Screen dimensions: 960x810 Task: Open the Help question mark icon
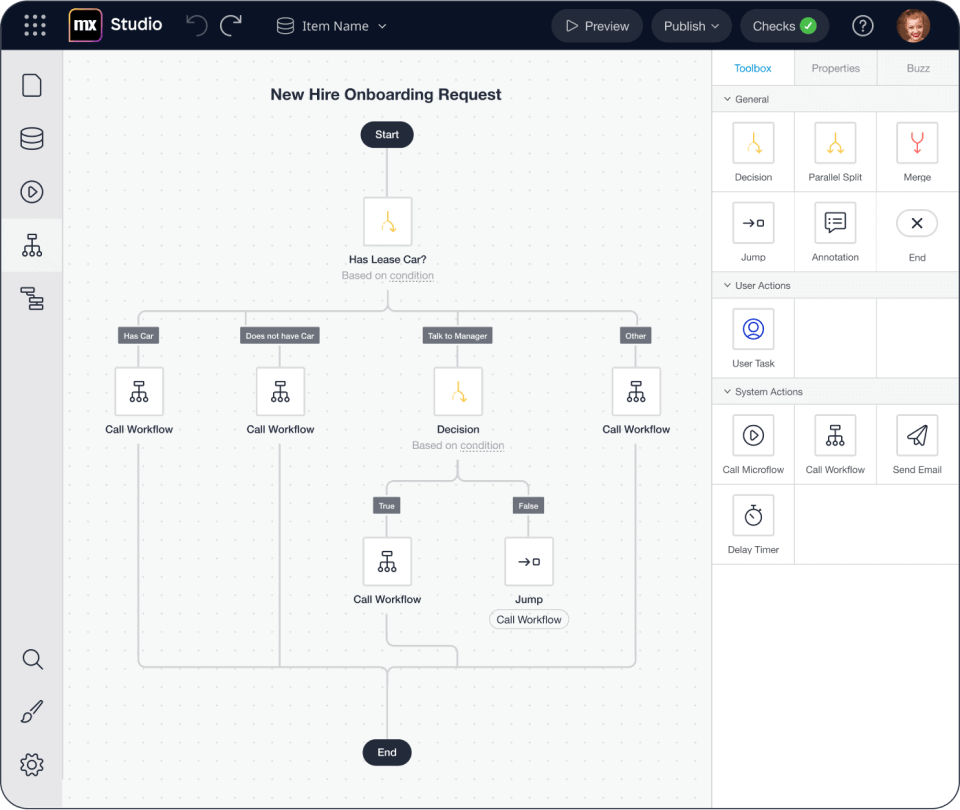pyautogui.click(x=862, y=26)
